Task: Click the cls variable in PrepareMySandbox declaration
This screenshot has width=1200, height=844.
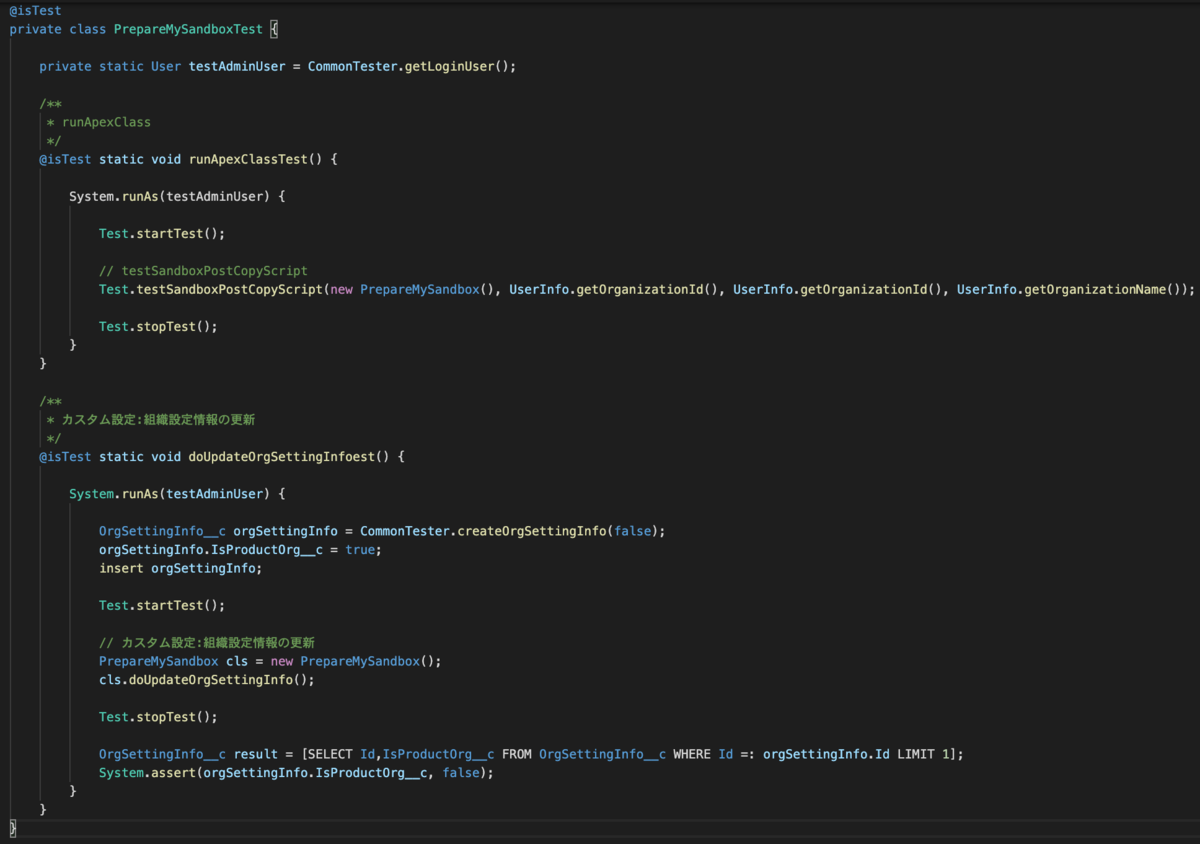Action: coord(237,661)
